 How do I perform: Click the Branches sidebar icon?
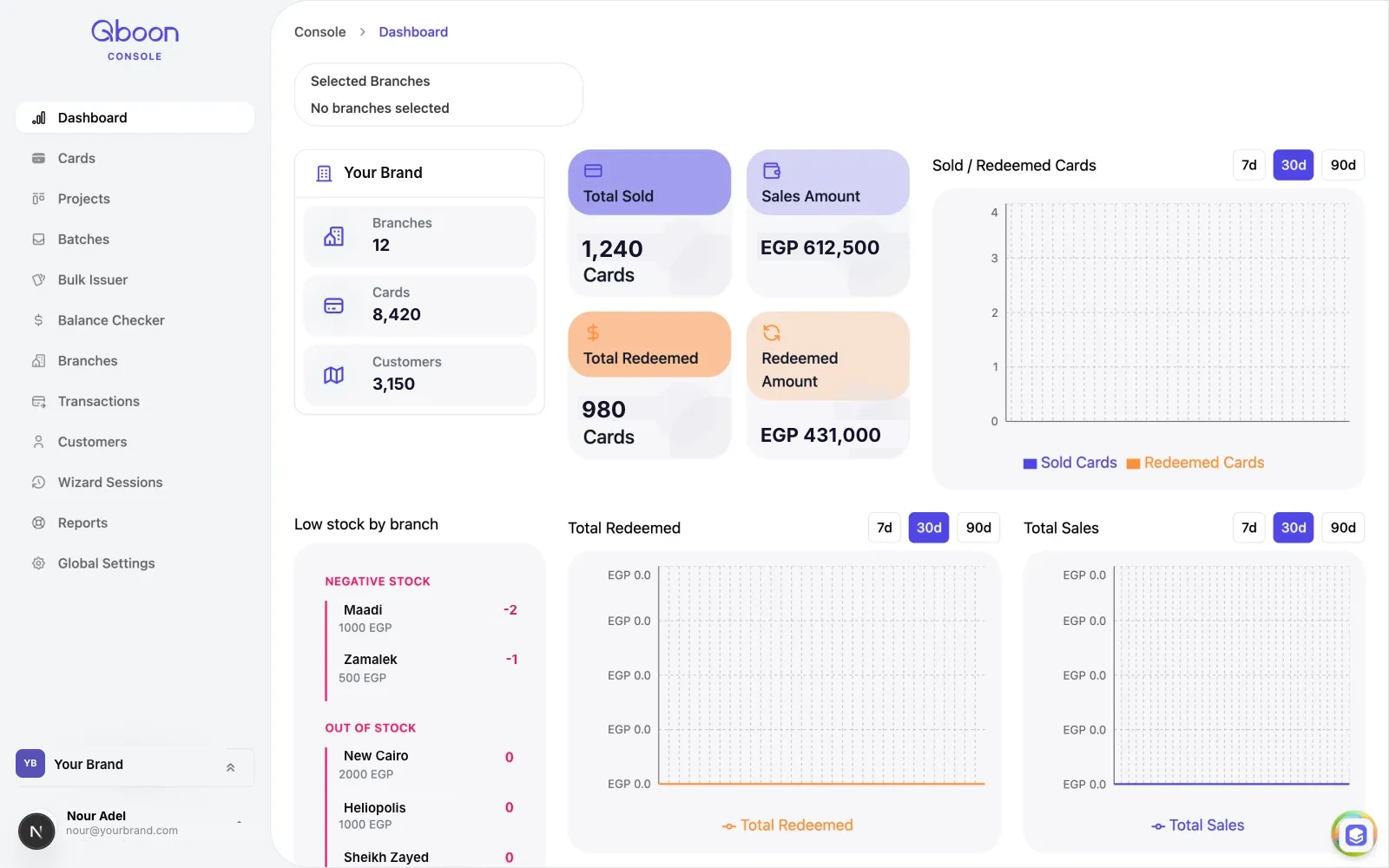click(x=38, y=361)
